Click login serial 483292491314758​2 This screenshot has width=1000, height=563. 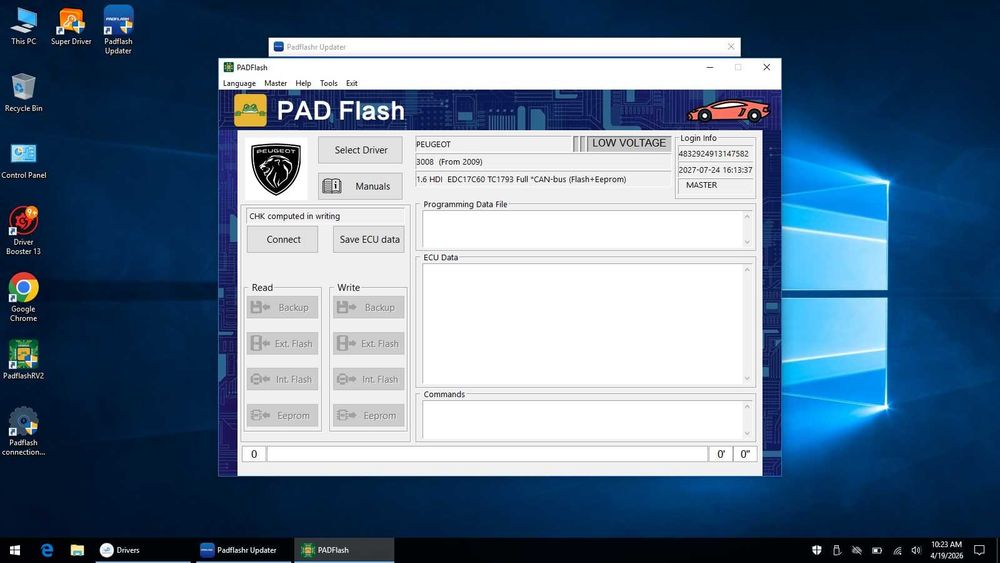pos(714,154)
